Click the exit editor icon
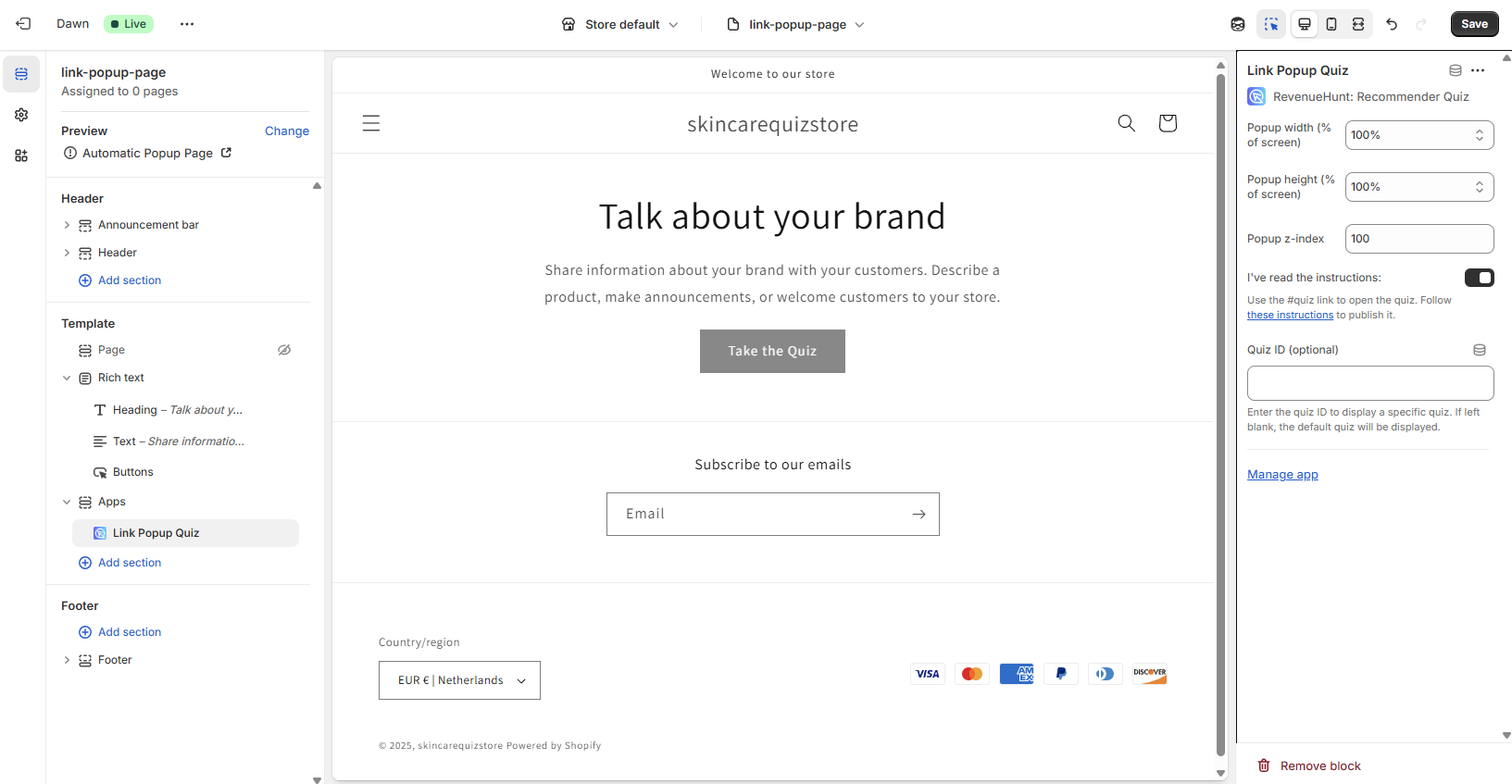 pyautogui.click(x=23, y=24)
